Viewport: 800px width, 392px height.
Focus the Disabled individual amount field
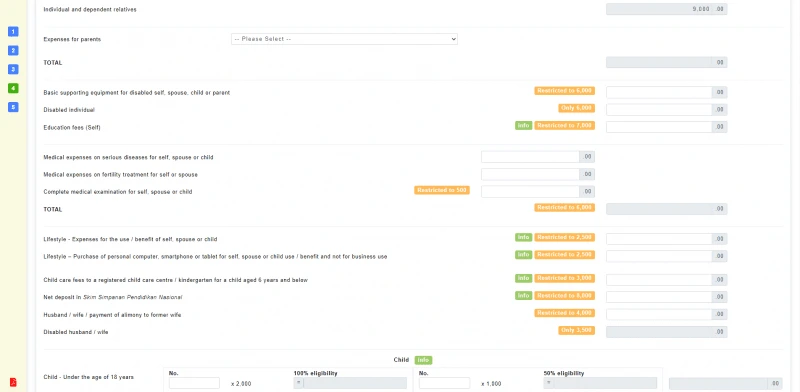(659, 110)
